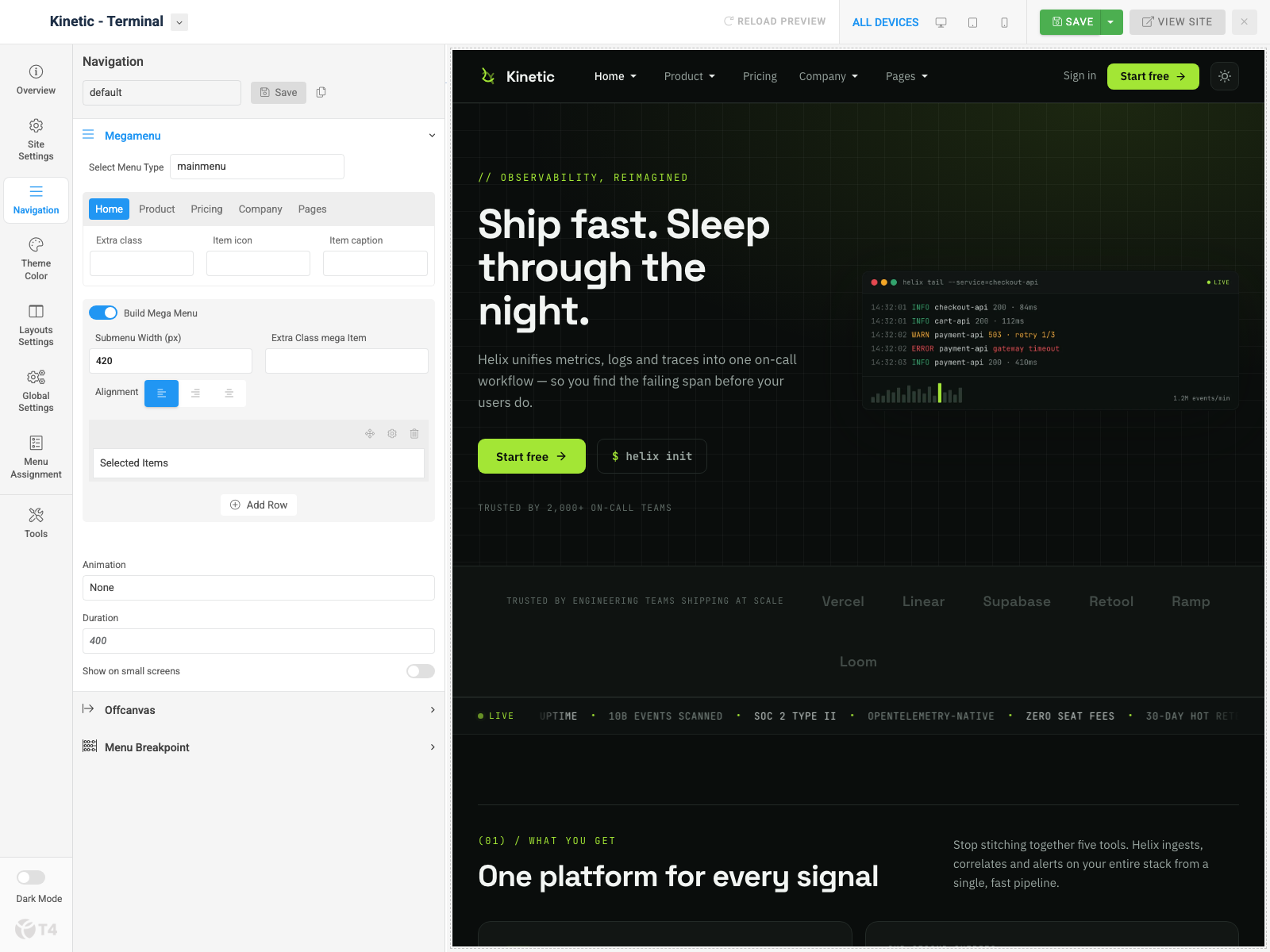This screenshot has width=1270, height=952.
Task: Open the Company dropdown in preview nav
Action: (829, 76)
